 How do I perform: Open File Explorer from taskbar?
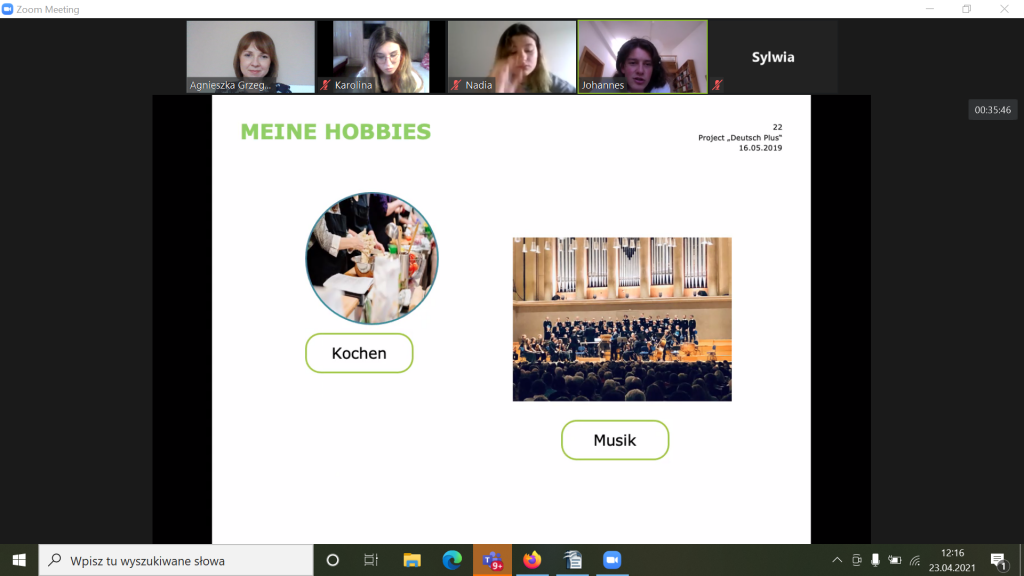[x=412, y=560]
